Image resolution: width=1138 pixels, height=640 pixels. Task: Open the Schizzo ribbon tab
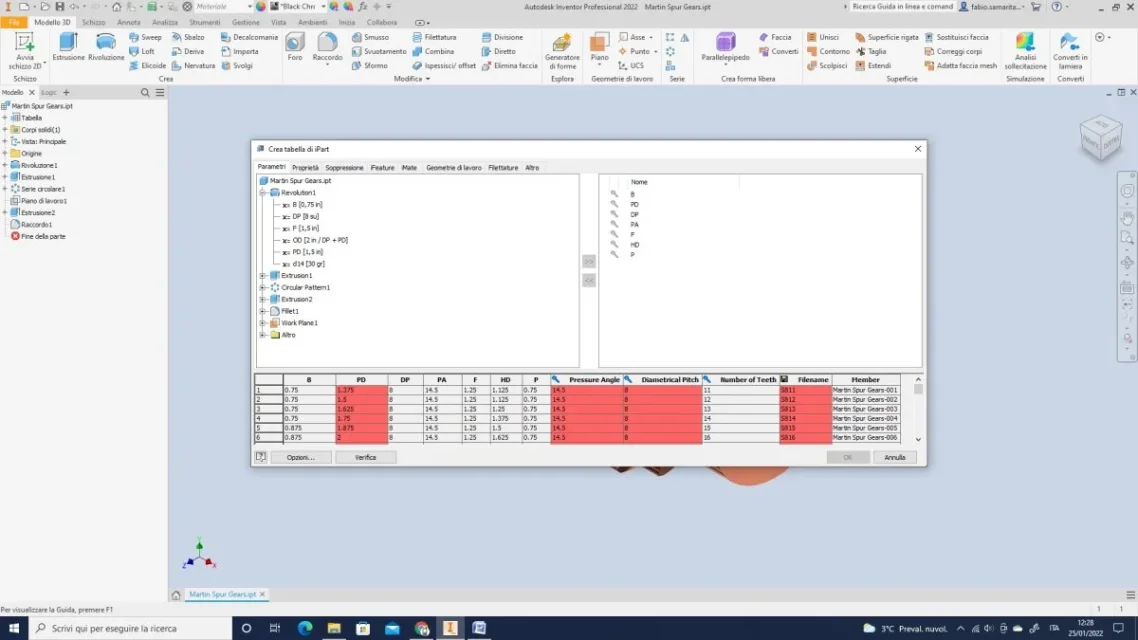pos(94,22)
